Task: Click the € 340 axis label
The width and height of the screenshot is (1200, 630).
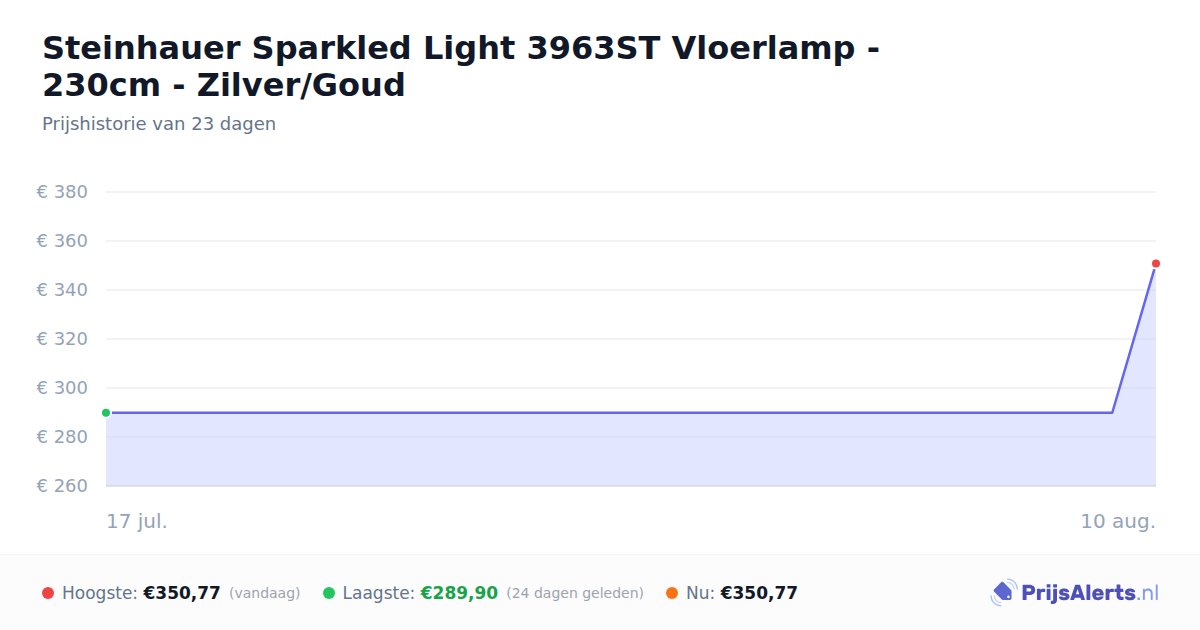Action: click(63, 290)
